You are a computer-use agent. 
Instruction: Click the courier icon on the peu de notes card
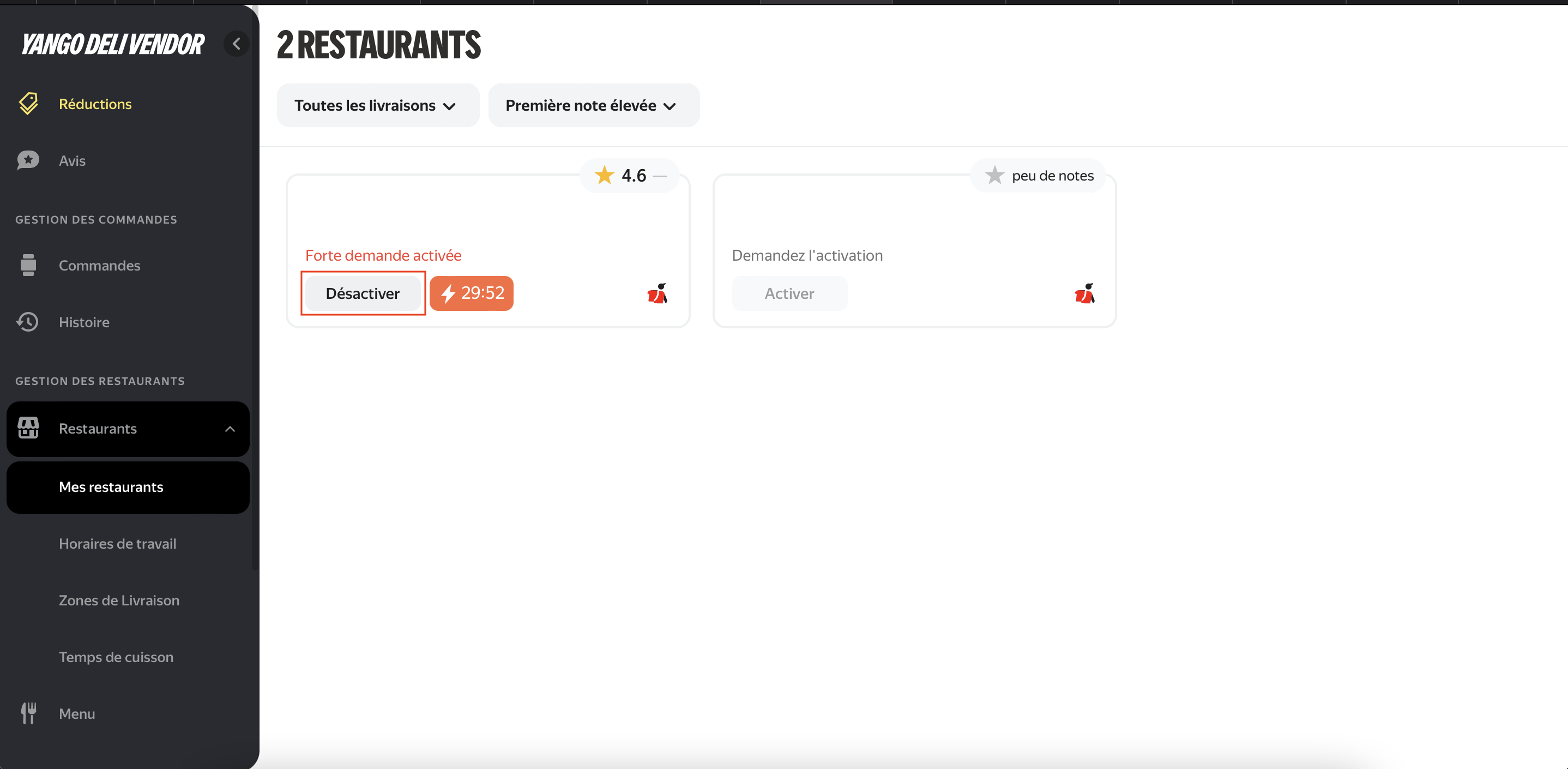[x=1085, y=293]
